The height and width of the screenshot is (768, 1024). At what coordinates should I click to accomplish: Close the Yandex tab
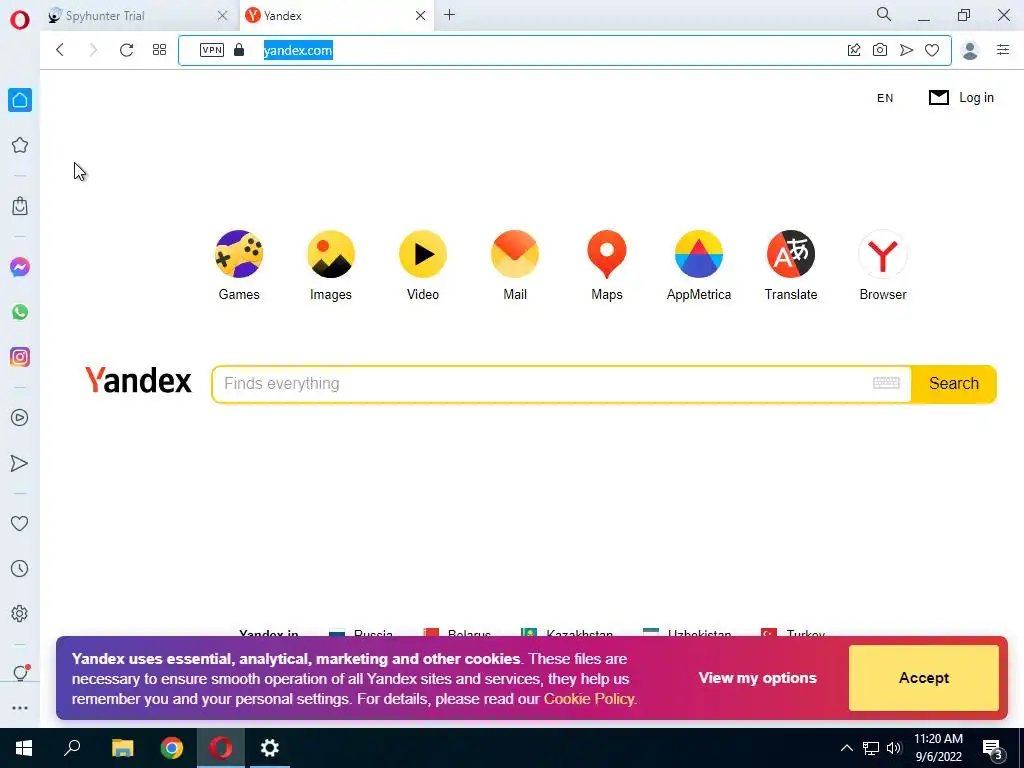tap(421, 16)
